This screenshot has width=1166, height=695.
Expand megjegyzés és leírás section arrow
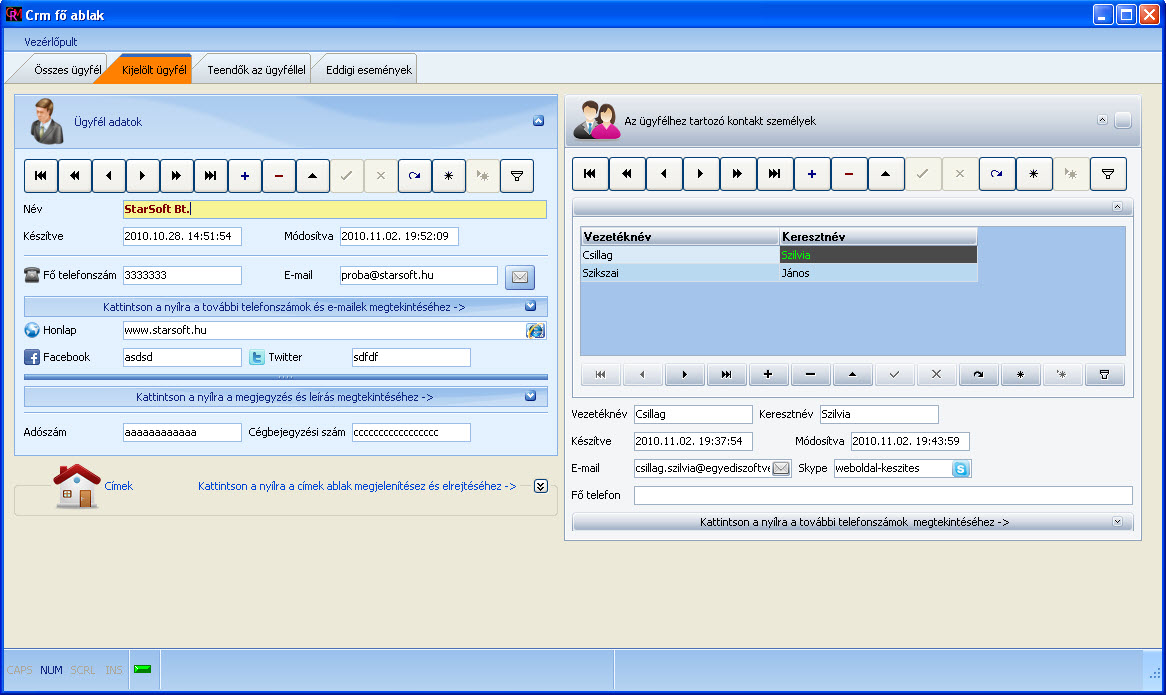click(x=530, y=396)
